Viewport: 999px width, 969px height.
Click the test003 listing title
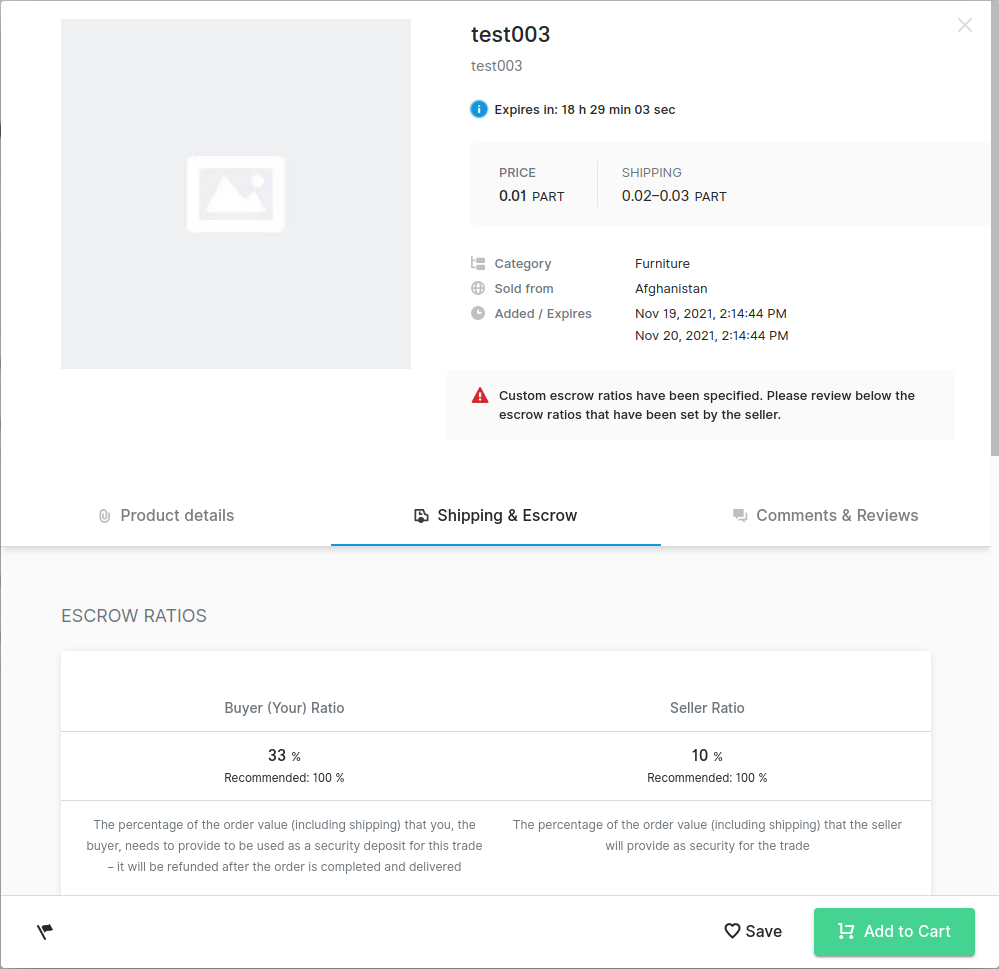click(510, 34)
